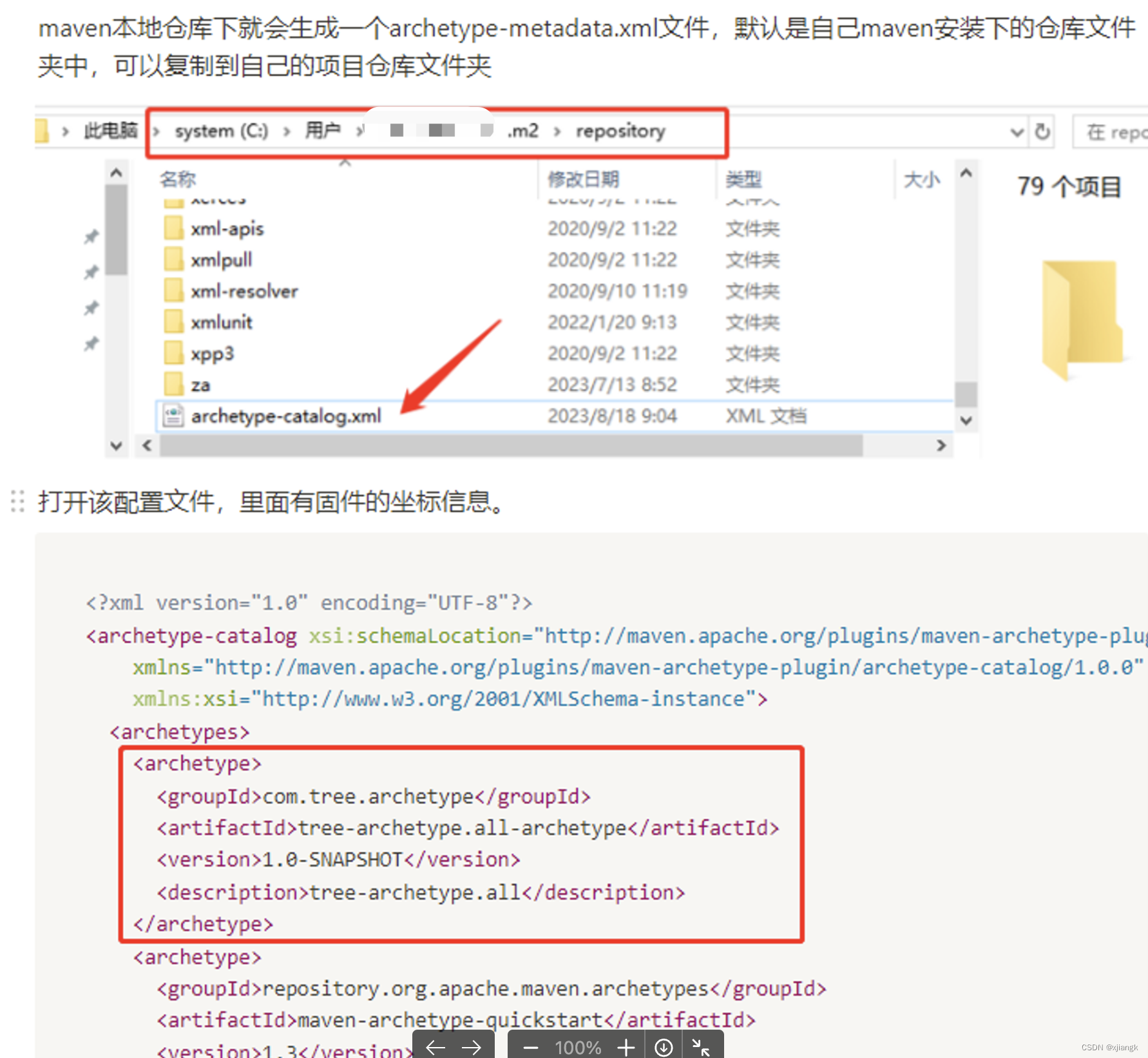Select the xpp3 folder icon
This screenshot has height=1058, width=1148.
[173, 352]
